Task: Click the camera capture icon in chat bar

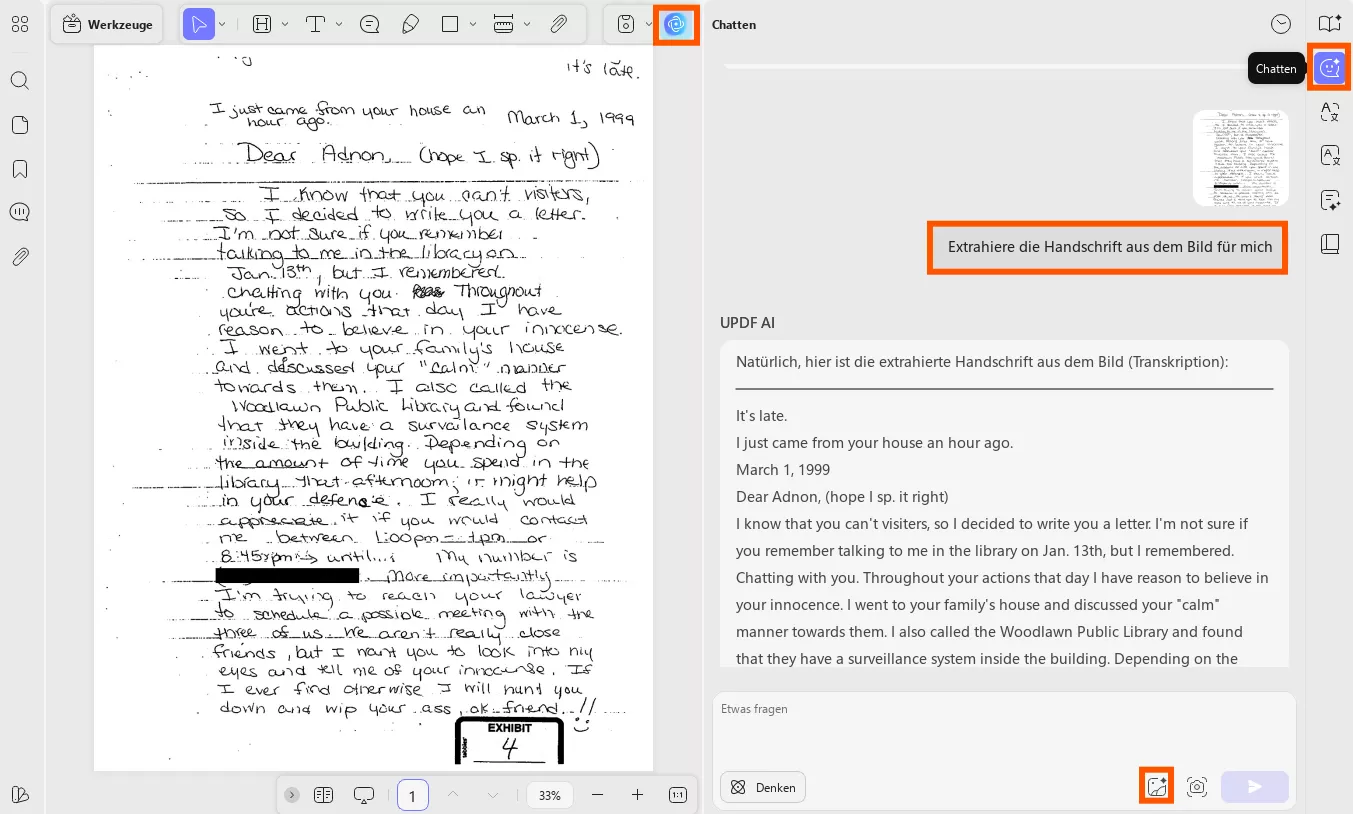Action: click(x=1197, y=787)
